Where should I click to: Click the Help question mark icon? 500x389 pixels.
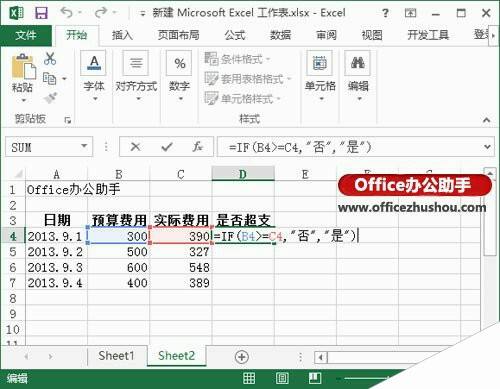[x=385, y=13]
